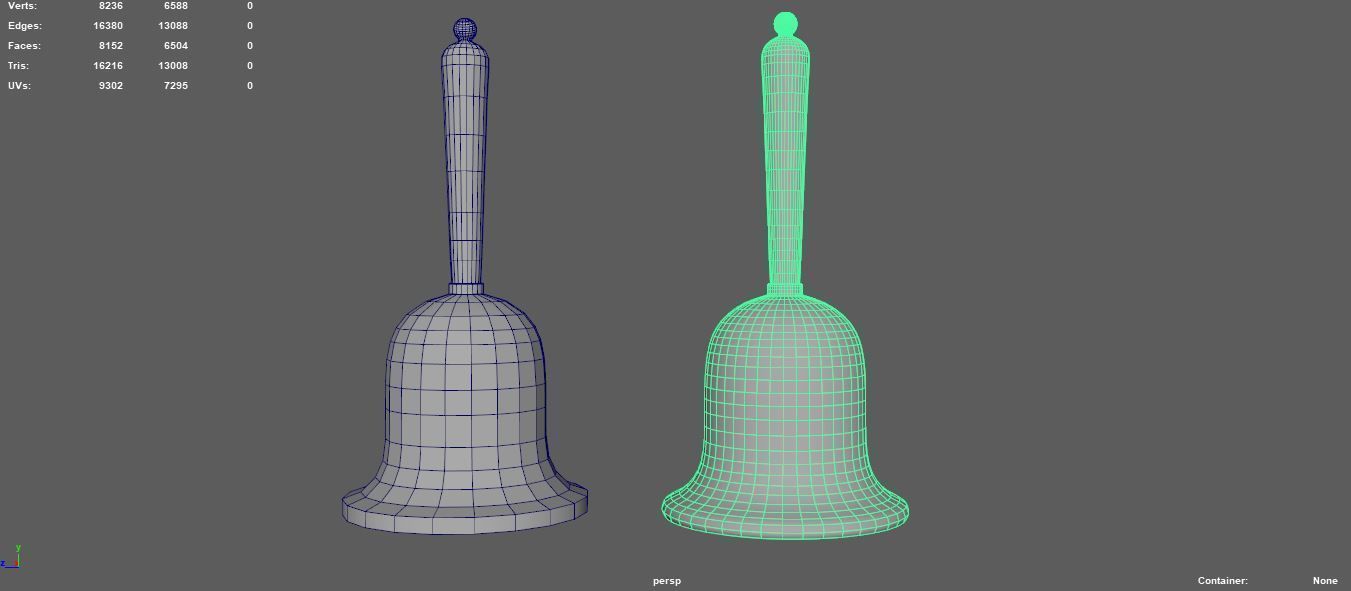Click the Tris value 13008
Screen dimensions: 1351x591
click(x=173, y=66)
